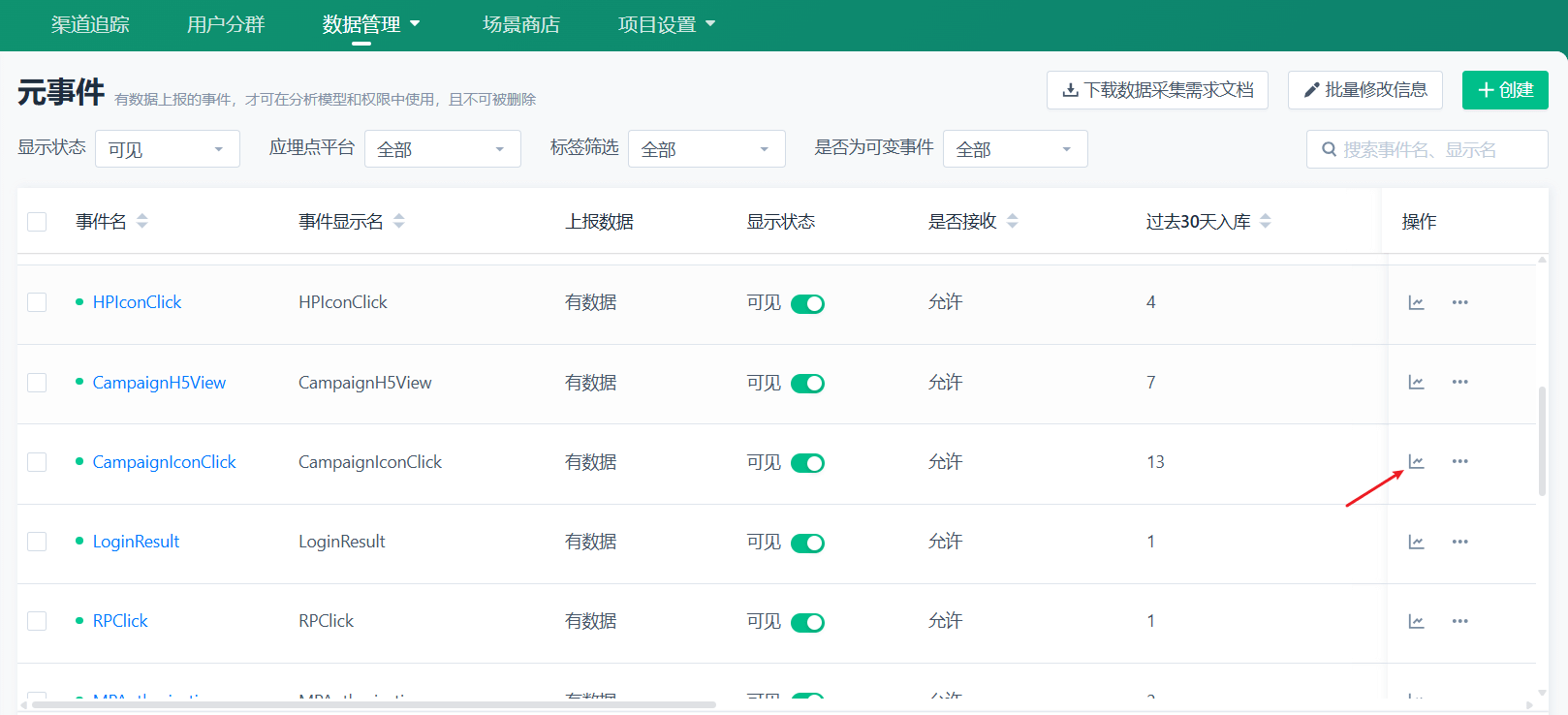
Task: Open more options for LoginResult row
Action: (1459, 542)
